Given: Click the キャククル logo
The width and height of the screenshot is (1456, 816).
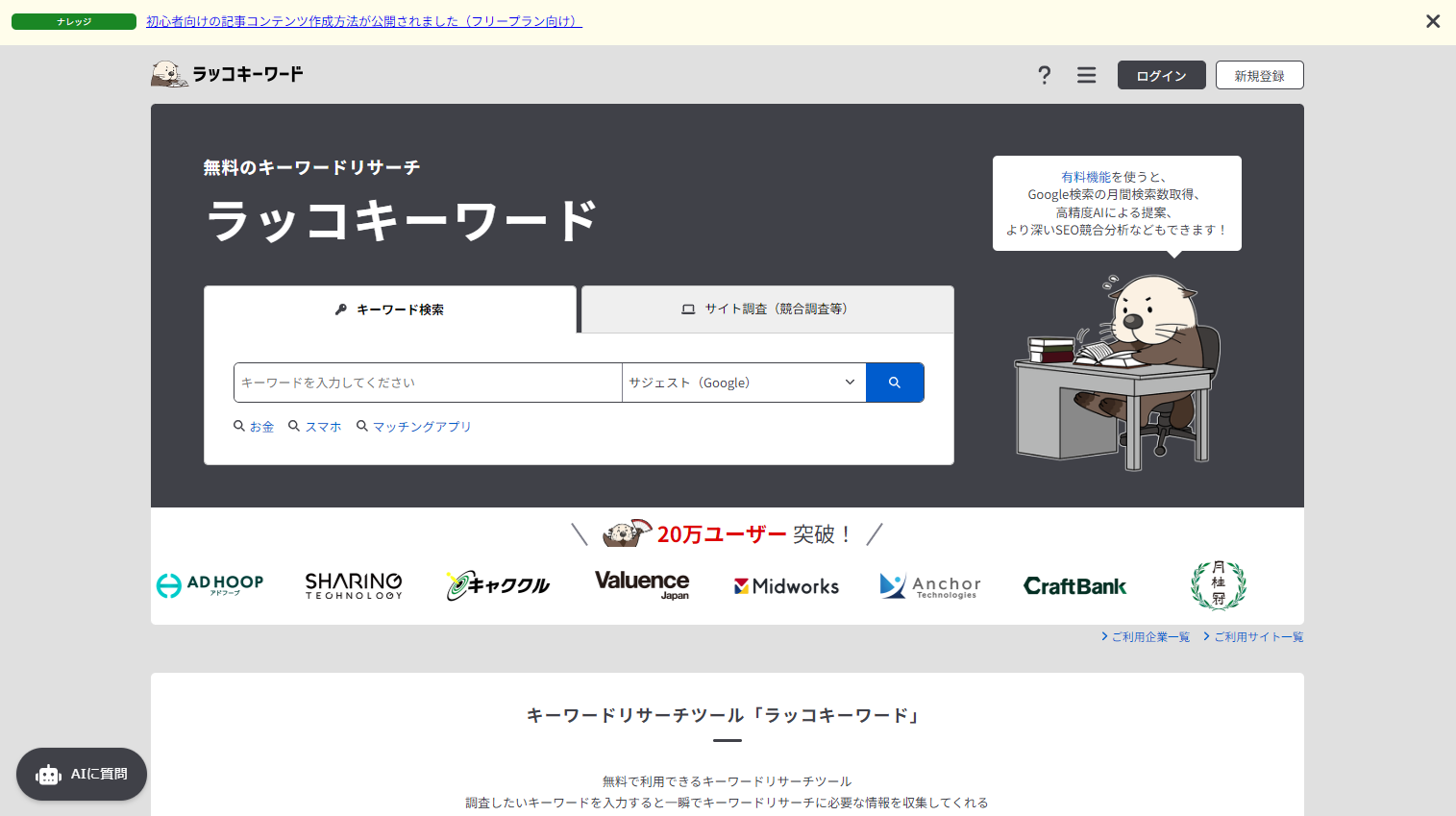Looking at the screenshot, I should (x=498, y=584).
